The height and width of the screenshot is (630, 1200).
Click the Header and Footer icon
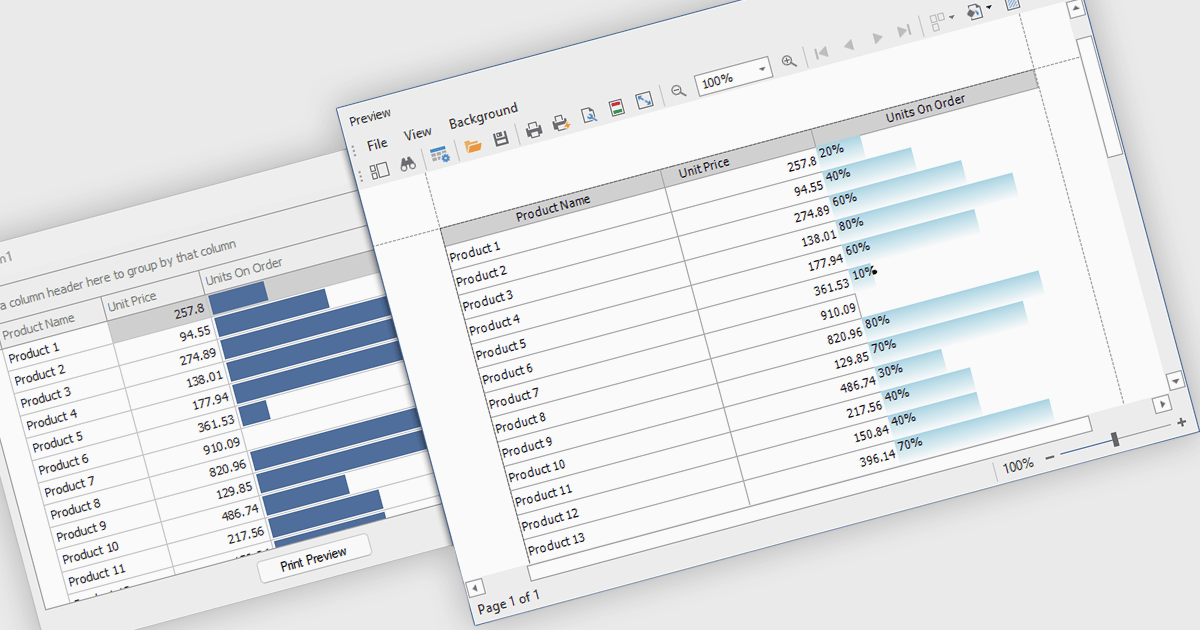coord(617,108)
